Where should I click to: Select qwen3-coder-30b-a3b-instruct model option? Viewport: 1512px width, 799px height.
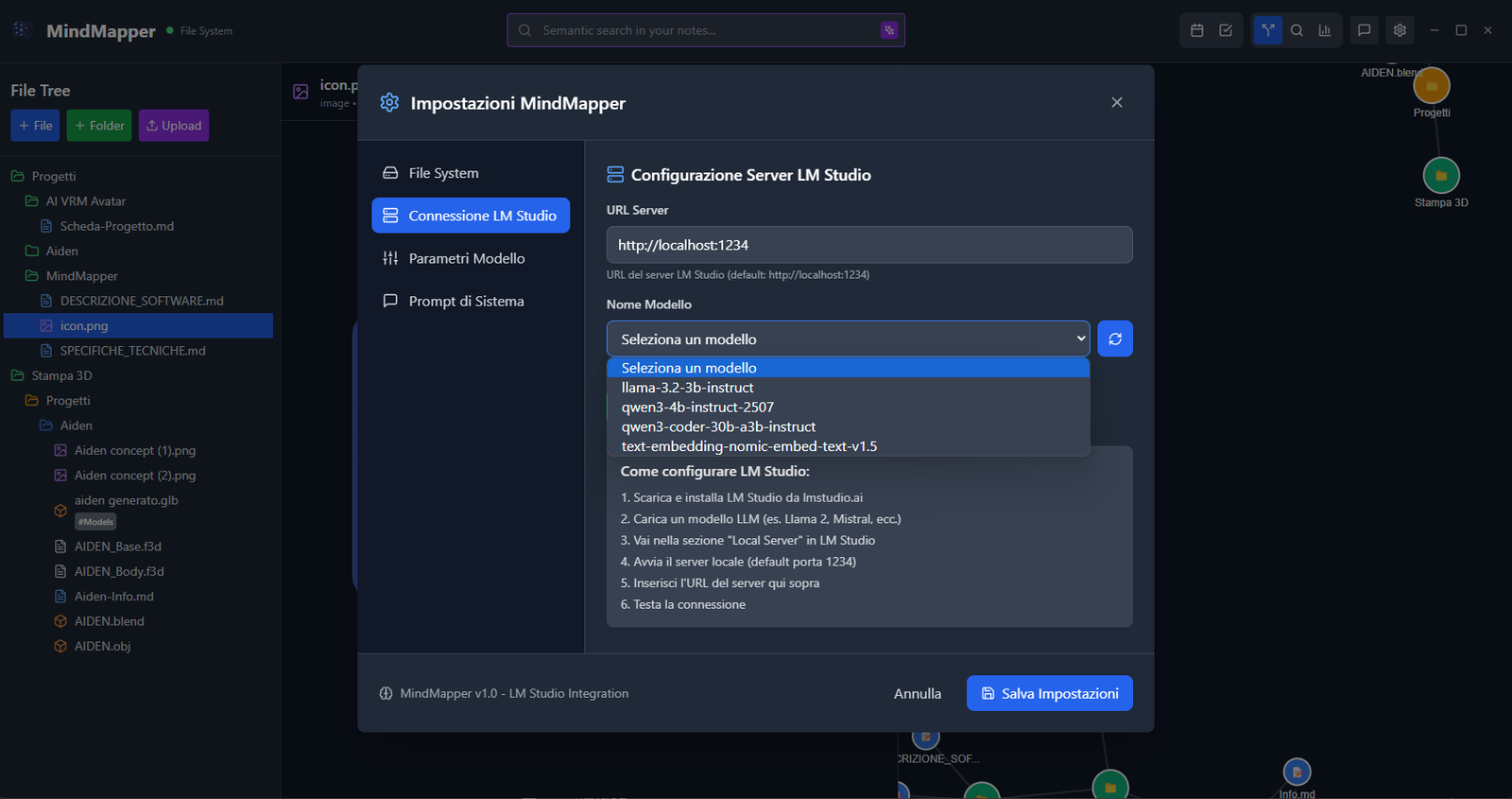click(718, 426)
